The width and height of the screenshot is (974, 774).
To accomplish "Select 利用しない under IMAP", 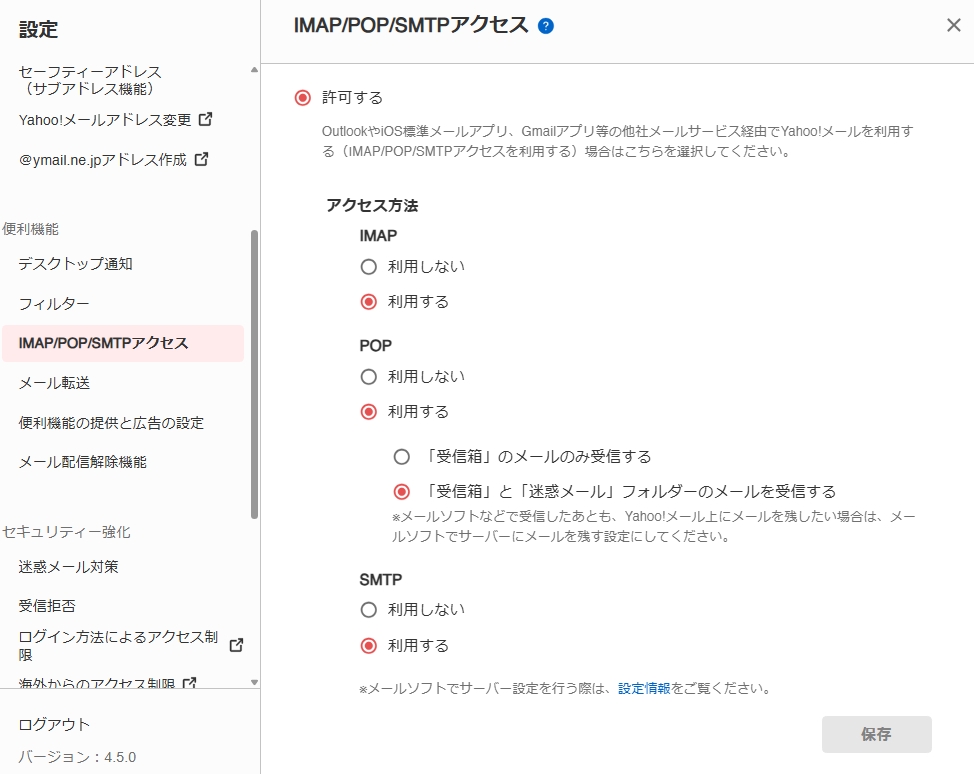I will pyautogui.click(x=369, y=267).
